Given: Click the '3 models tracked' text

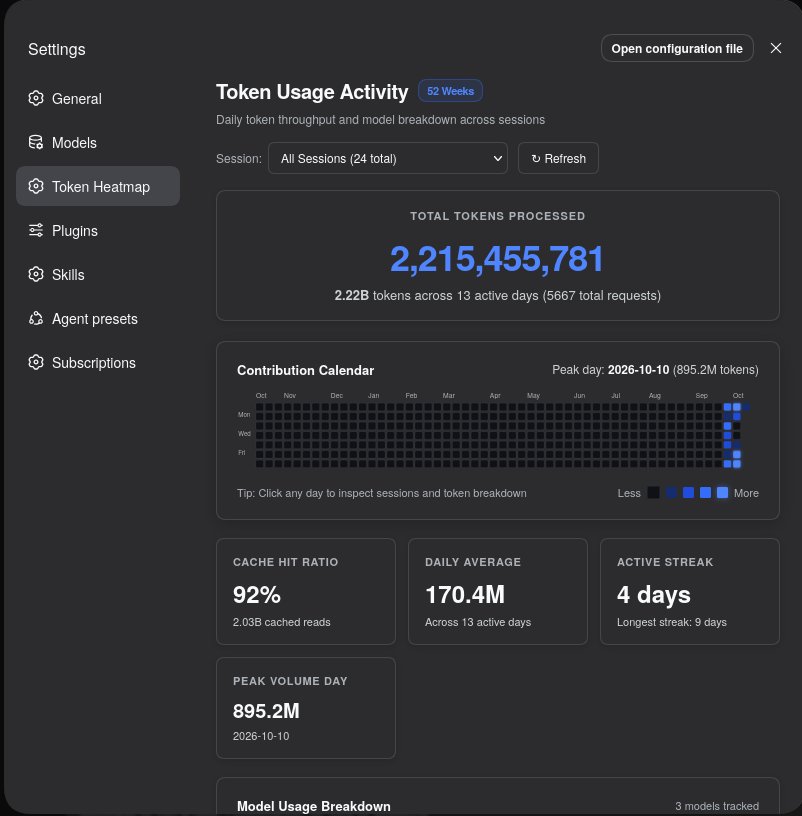Looking at the screenshot, I should tap(717, 806).
